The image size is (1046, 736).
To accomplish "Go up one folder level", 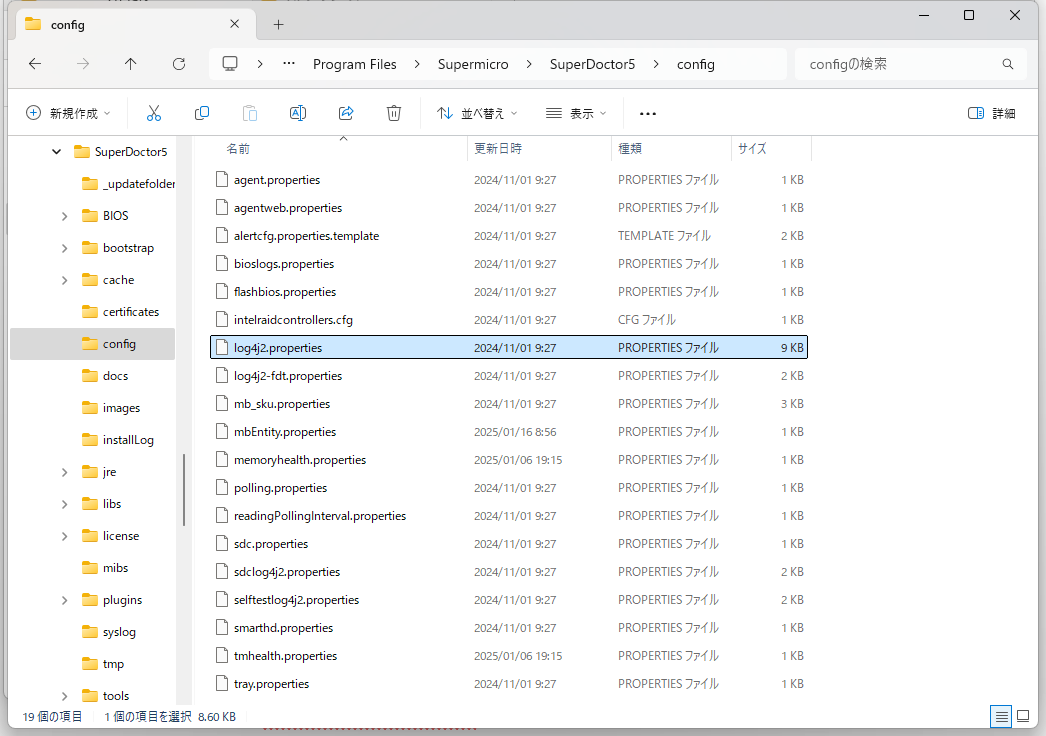I will coord(131,64).
